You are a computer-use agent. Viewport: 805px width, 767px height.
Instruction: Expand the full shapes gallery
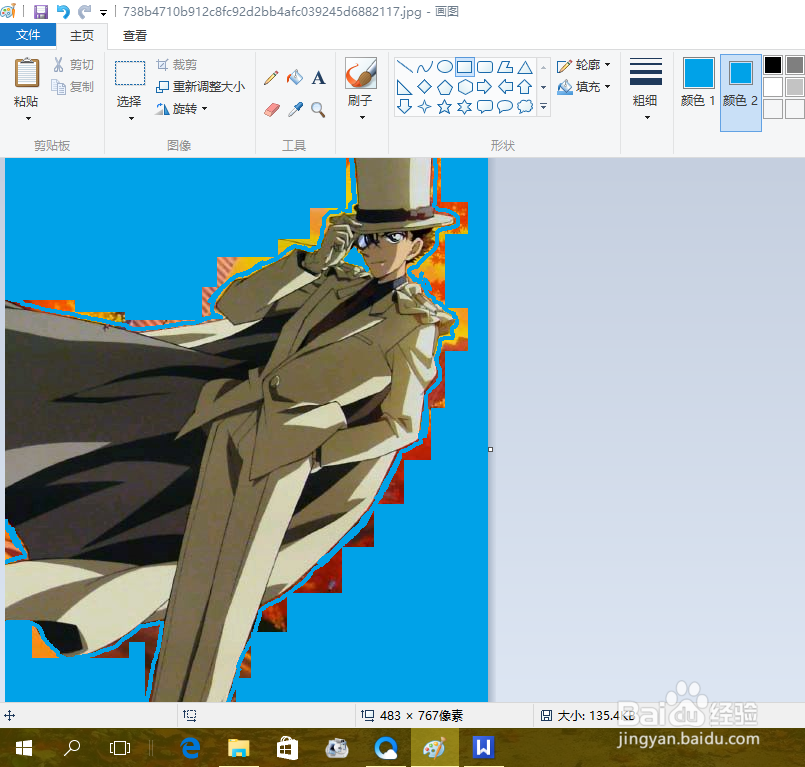(544, 107)
